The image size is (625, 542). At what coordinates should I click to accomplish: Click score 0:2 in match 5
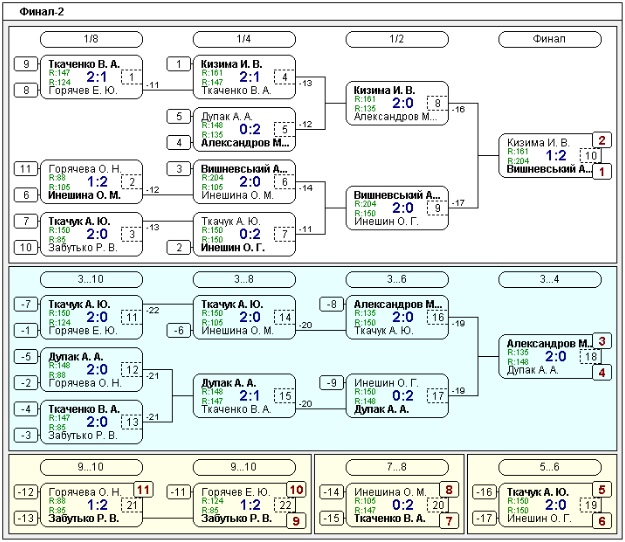[250, 129]
